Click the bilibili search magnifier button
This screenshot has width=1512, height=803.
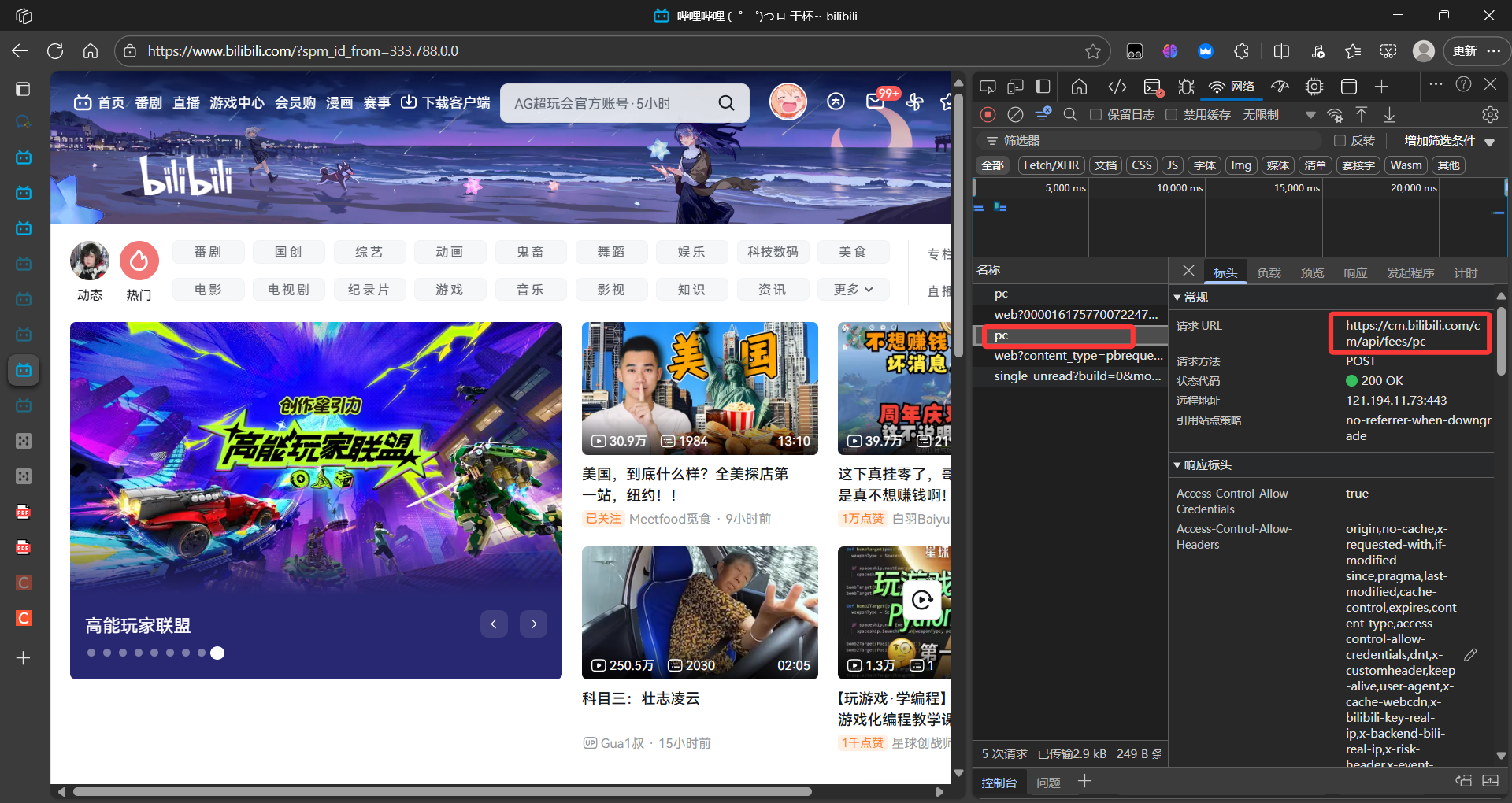pos(726,103)
